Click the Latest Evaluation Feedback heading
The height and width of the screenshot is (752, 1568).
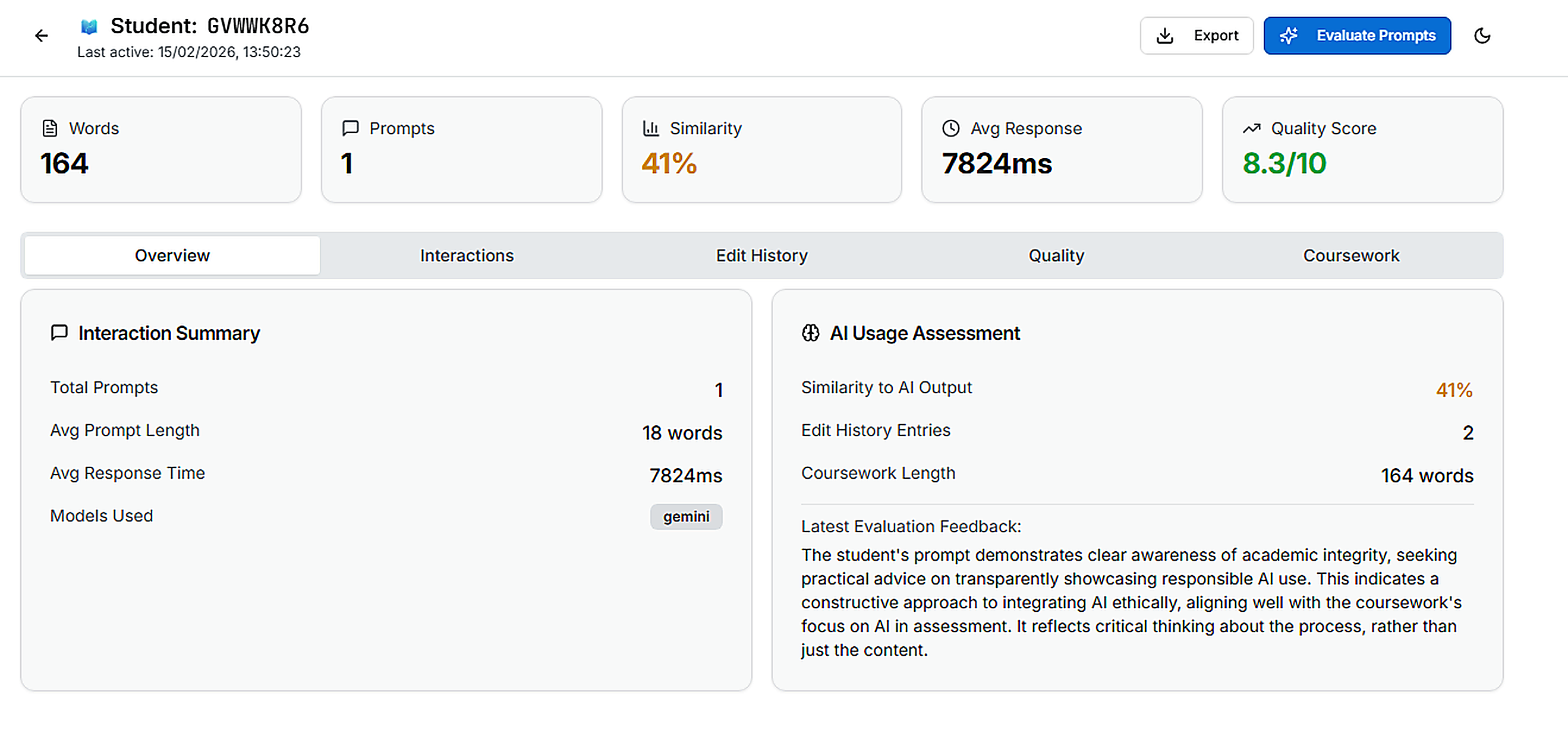click(x=911, y=526)
